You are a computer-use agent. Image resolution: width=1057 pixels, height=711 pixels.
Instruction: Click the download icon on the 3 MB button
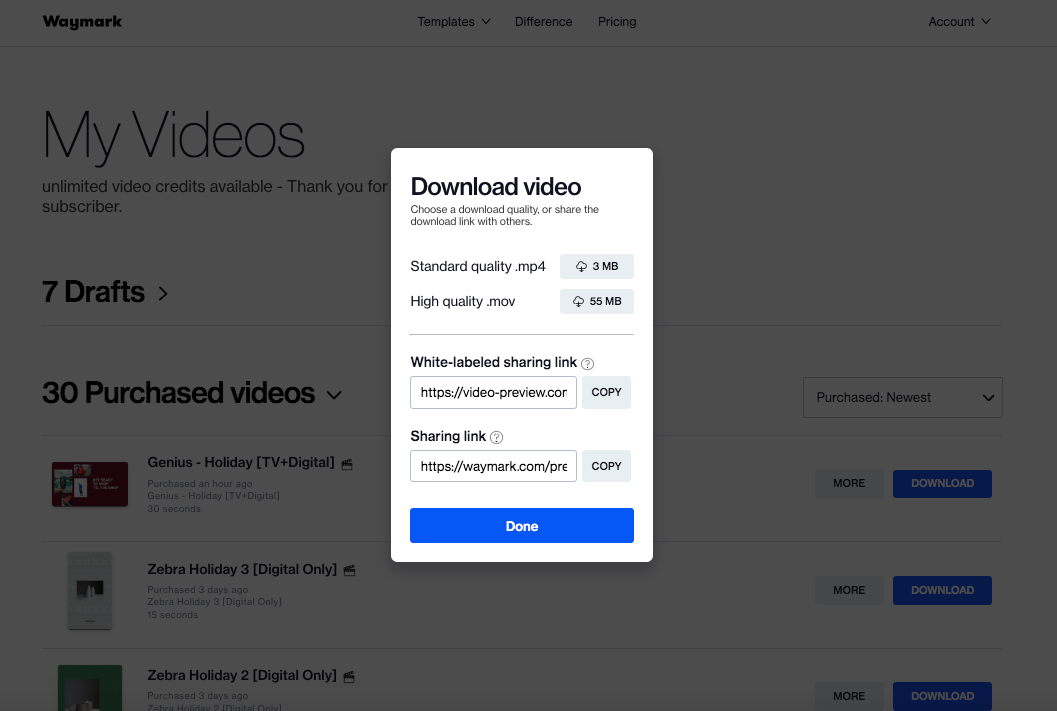581,266
